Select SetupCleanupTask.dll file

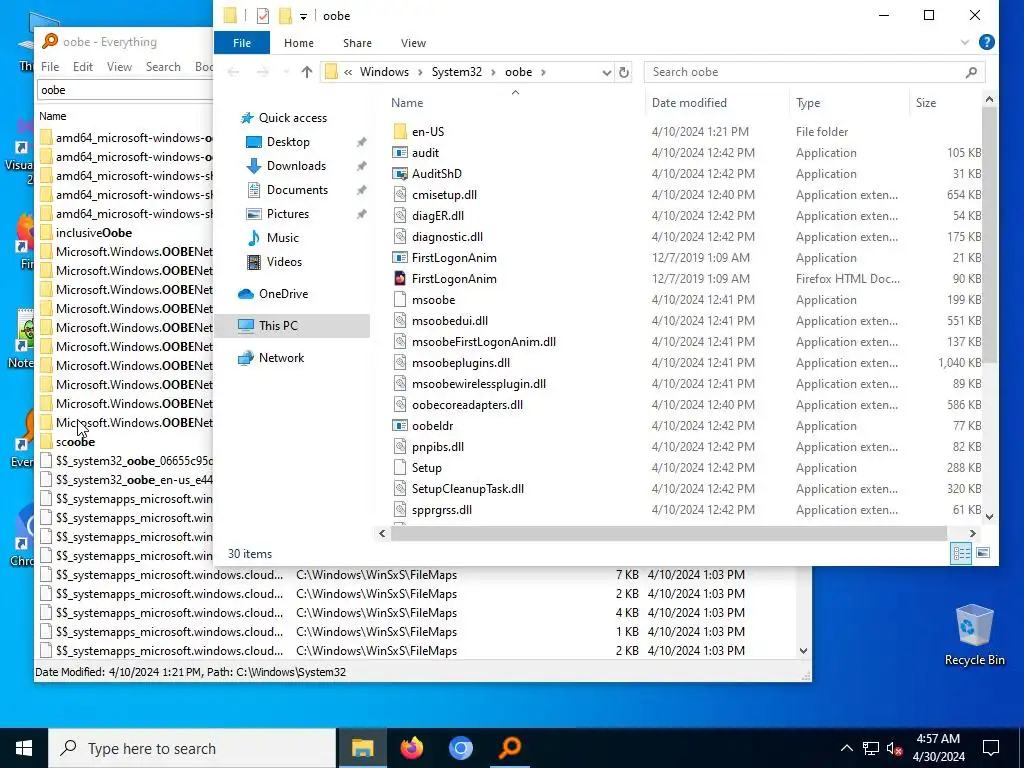click(468, 489)
